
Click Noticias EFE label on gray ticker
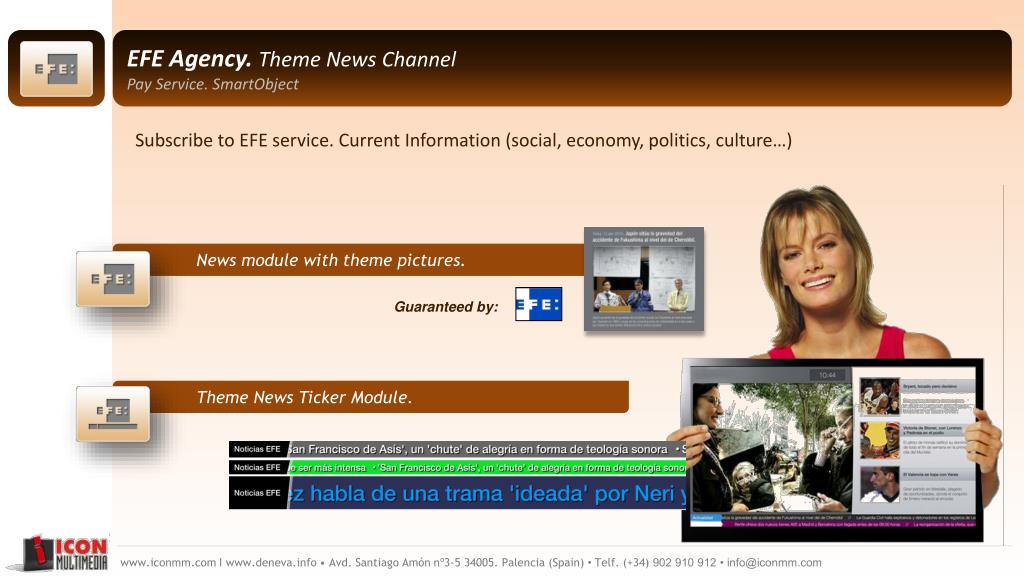[x=257, y=449]
